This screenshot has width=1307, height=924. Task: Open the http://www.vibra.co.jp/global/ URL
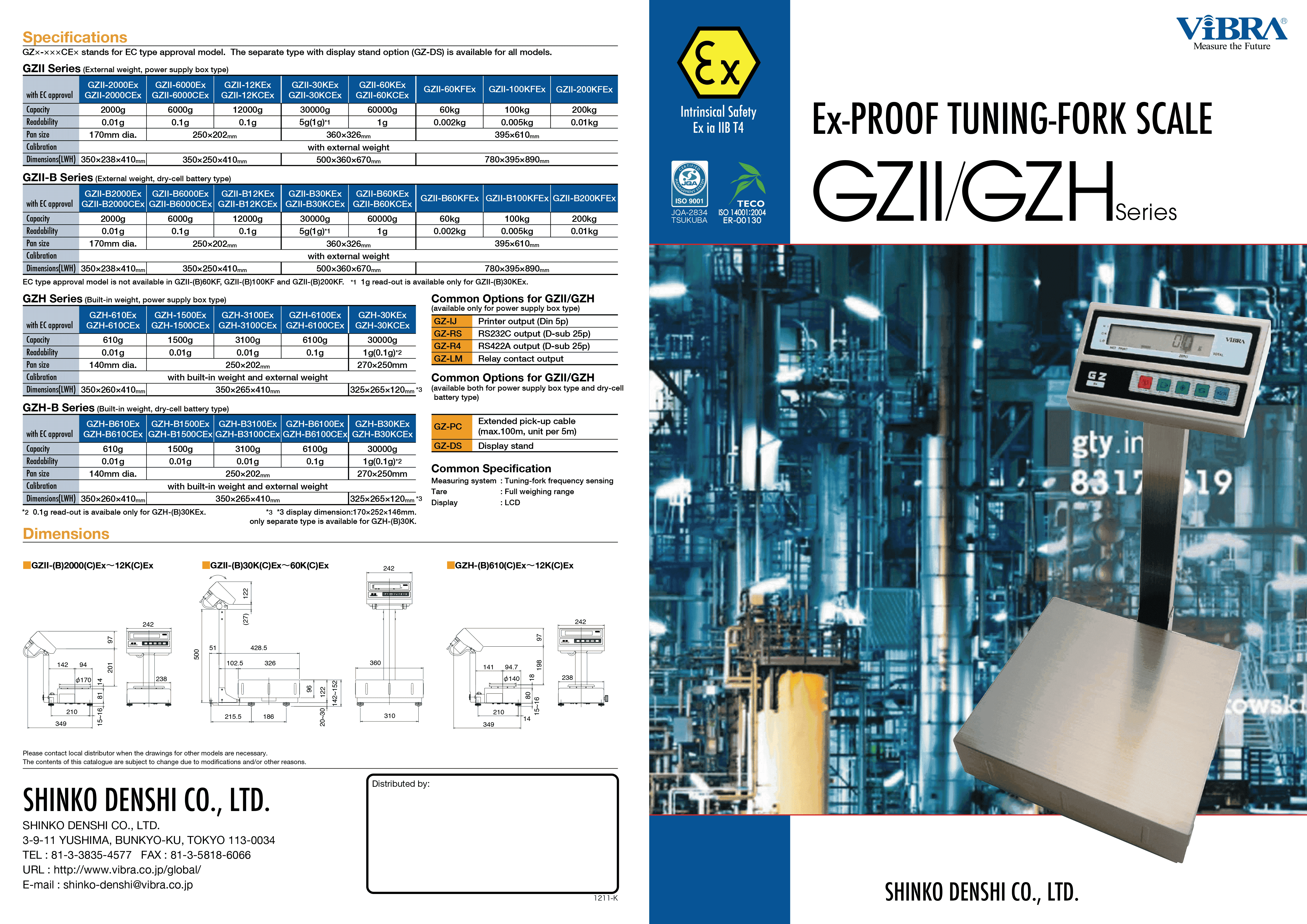pyautogui.click(x=127, y=870)
